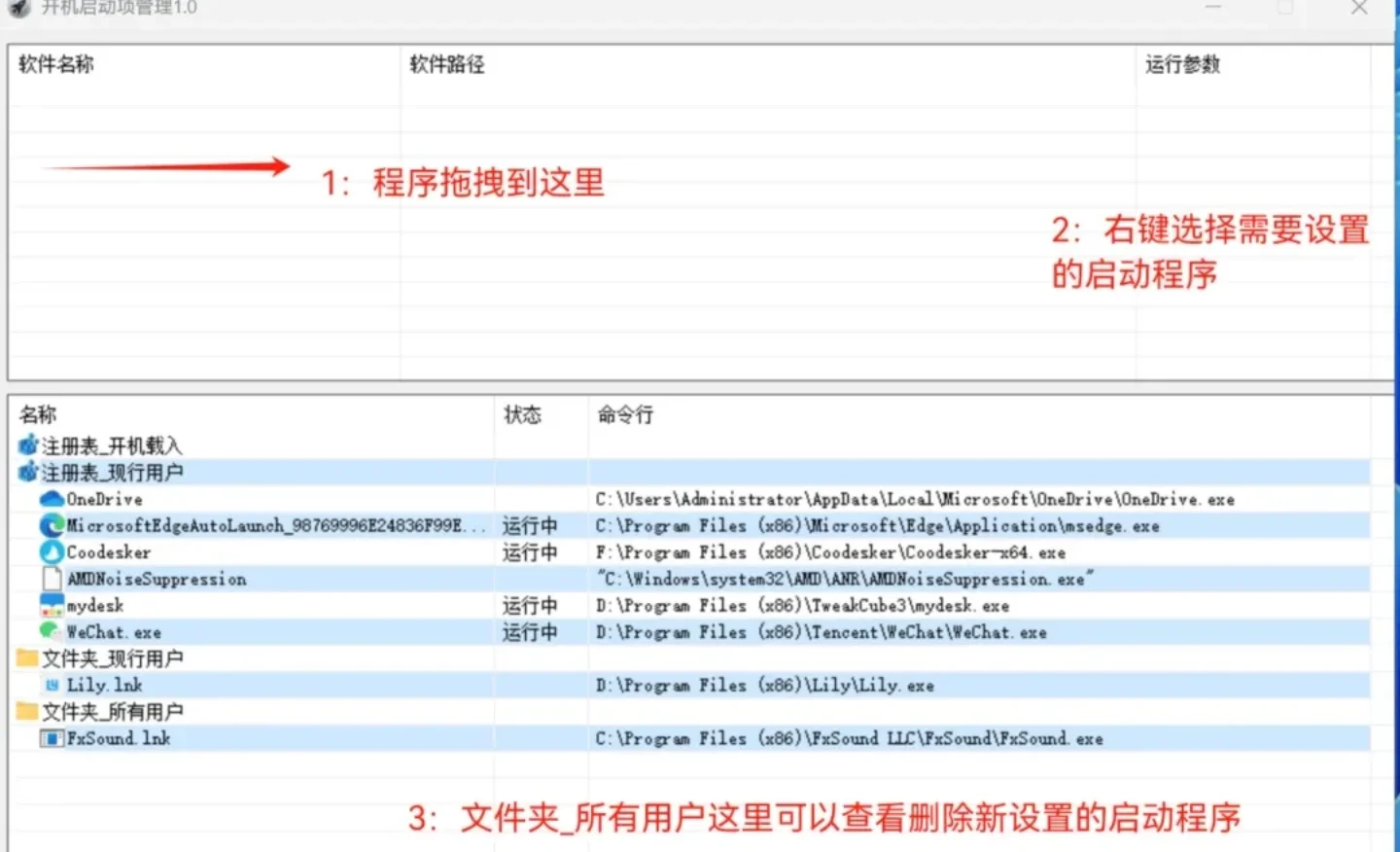
Task: Click the green WeChat icon
Action: pos(51,631)
